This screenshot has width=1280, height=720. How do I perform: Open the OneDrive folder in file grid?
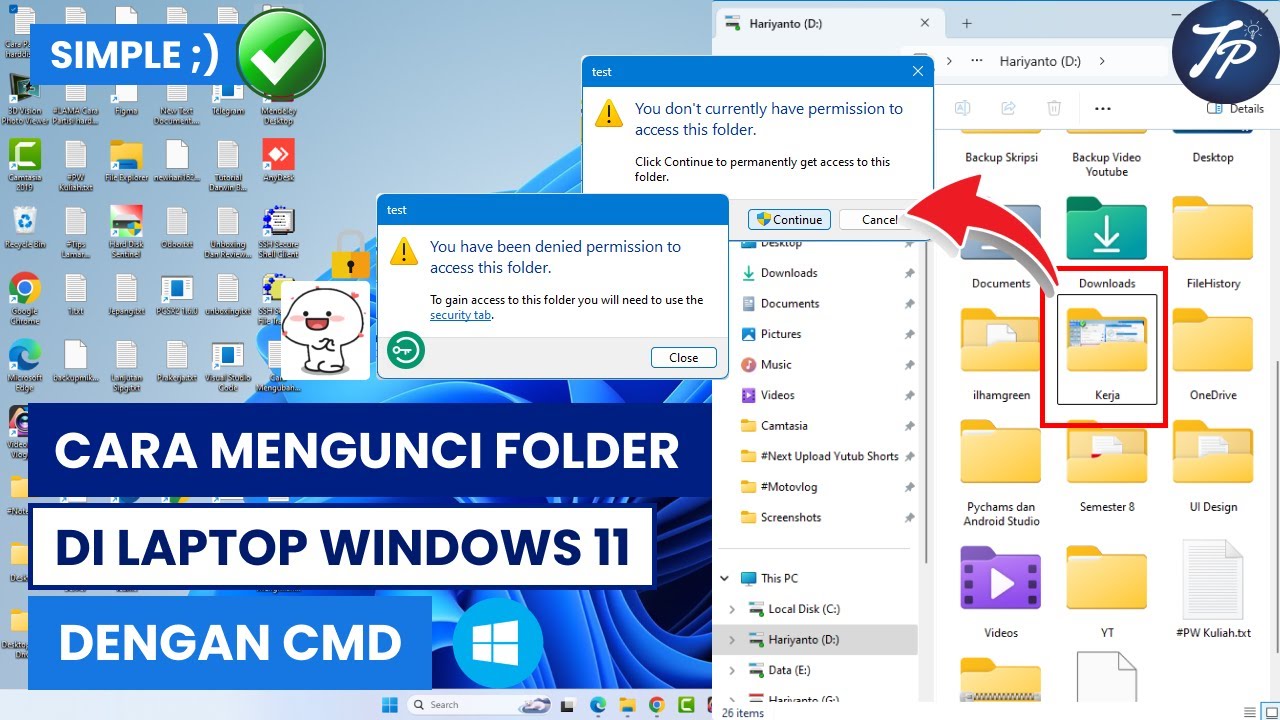(x=1213, y=355)
